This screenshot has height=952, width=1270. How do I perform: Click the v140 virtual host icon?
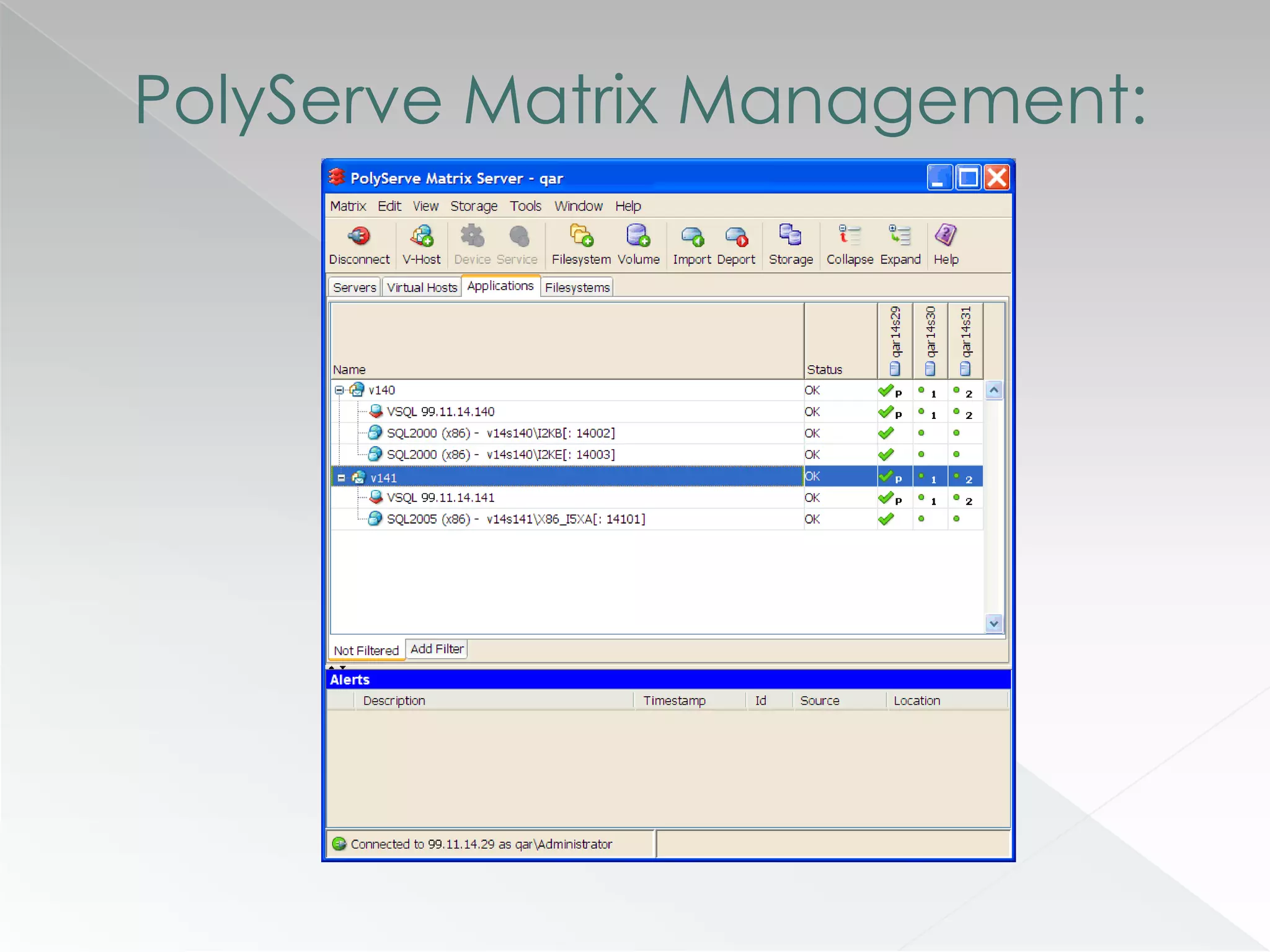click(357, 390)
